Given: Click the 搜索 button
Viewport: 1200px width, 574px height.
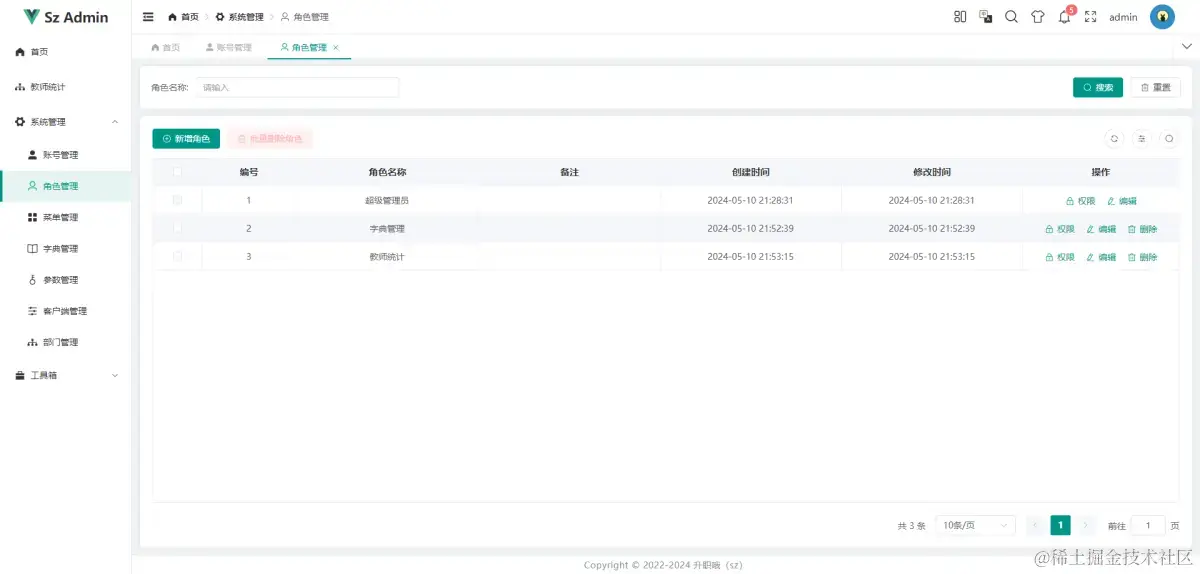Looking at the screenshot, I should pyautogui.click(x=1098, y=87).
